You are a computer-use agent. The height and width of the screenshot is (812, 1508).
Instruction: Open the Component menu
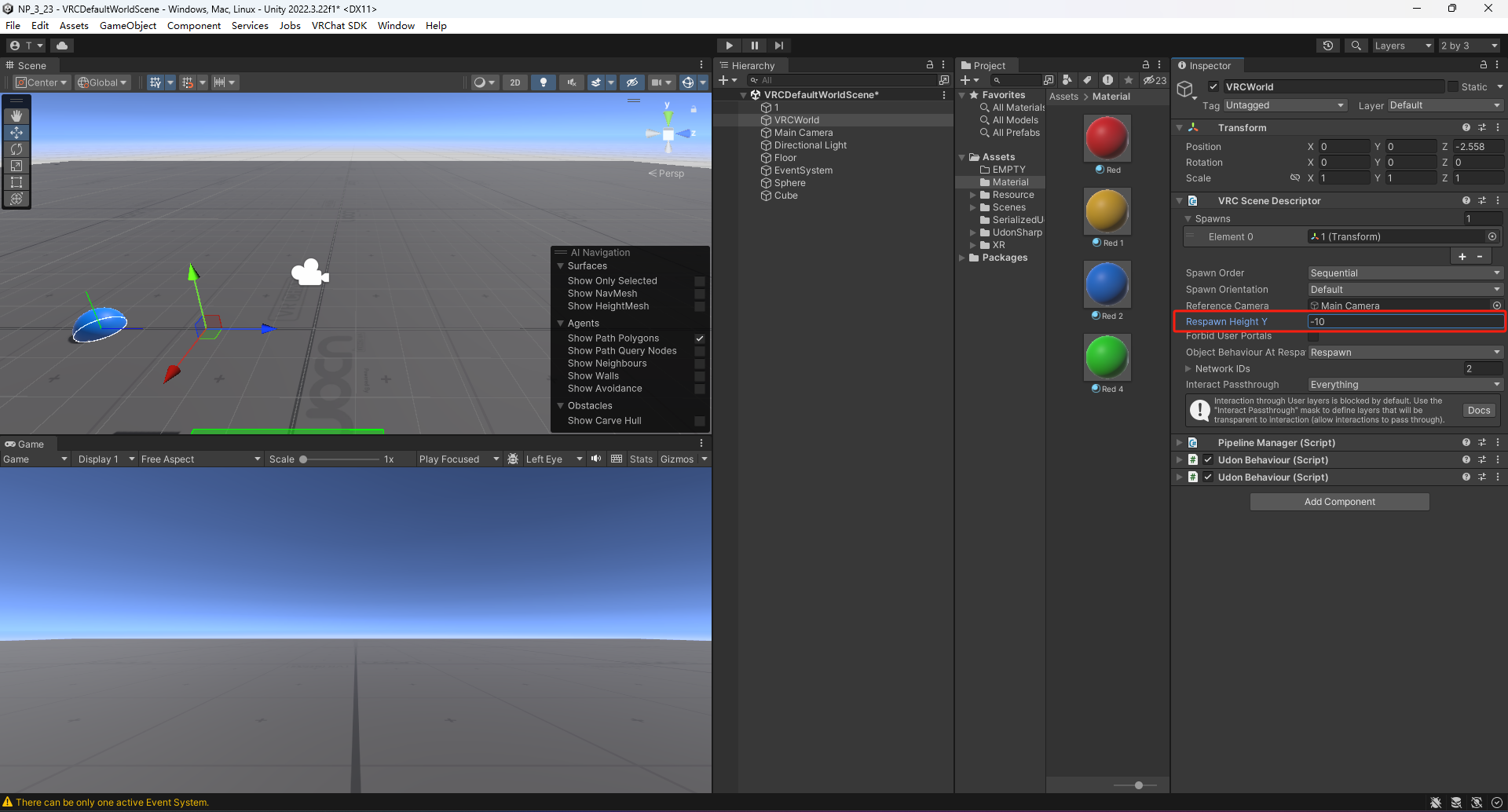(x=194, y=26)
